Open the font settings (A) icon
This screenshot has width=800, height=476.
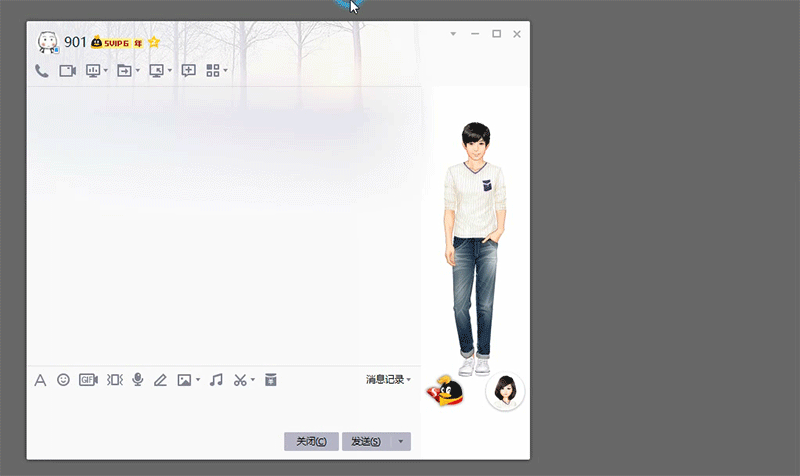41,380
